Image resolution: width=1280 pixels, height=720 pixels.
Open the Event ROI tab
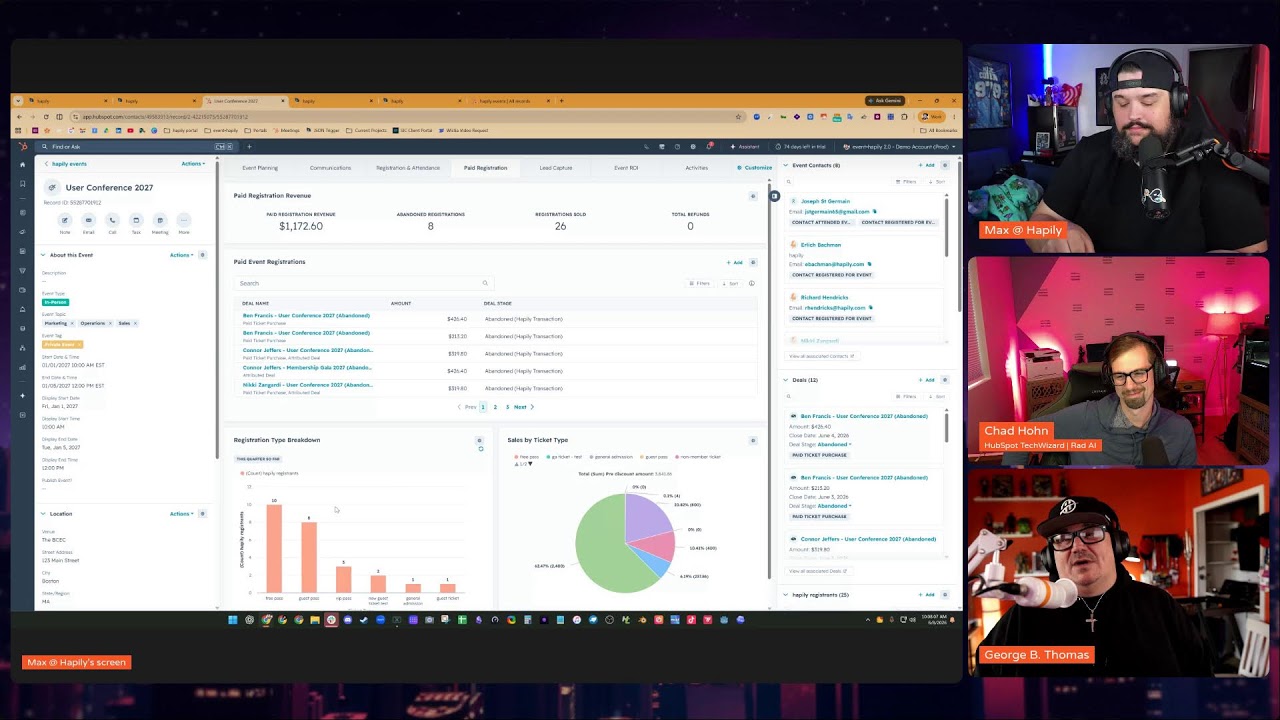pyautogui.click(x=626, y=168)
